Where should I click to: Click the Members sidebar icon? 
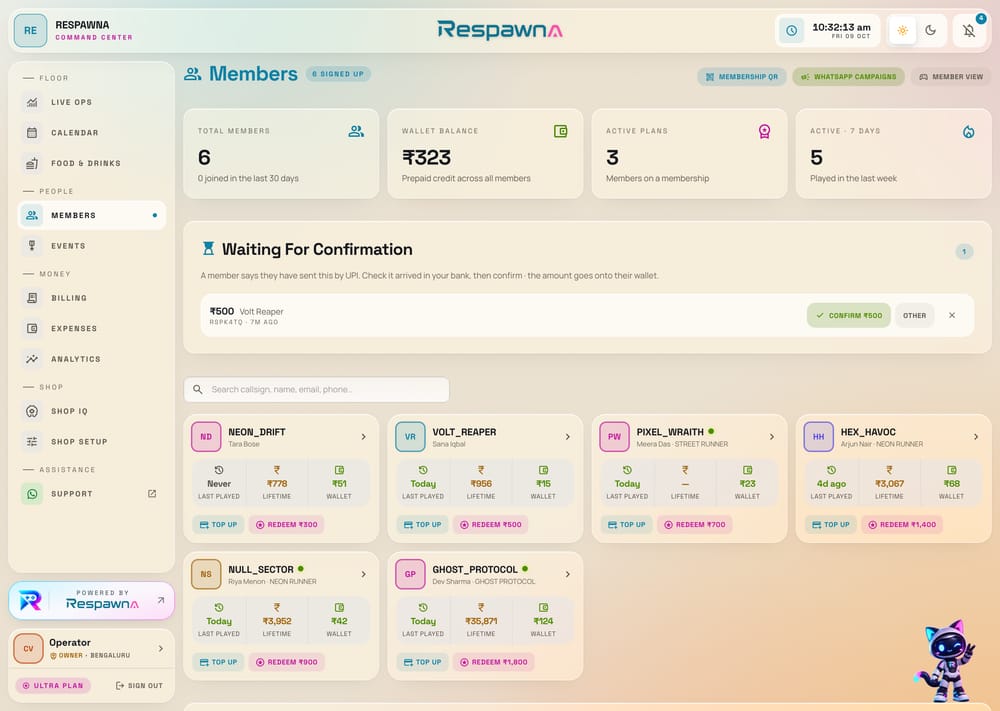32,216
